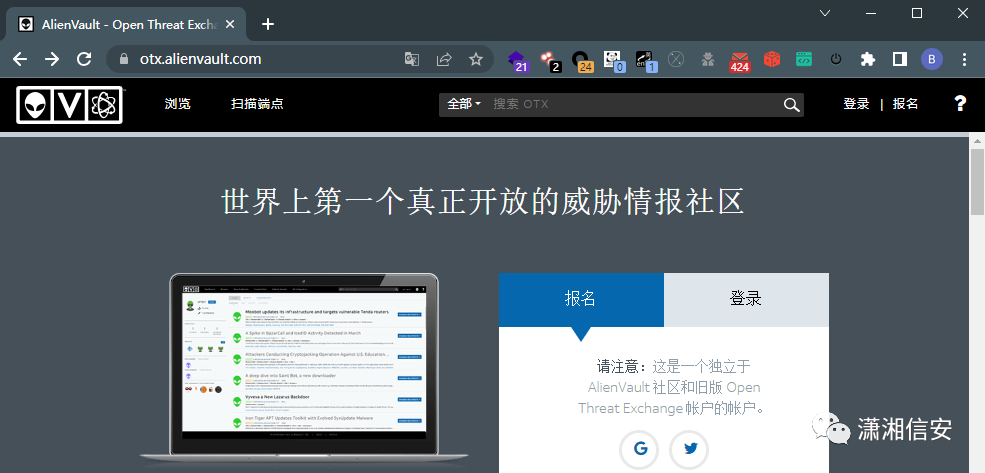Open a new browser tab

pos(268,24)
